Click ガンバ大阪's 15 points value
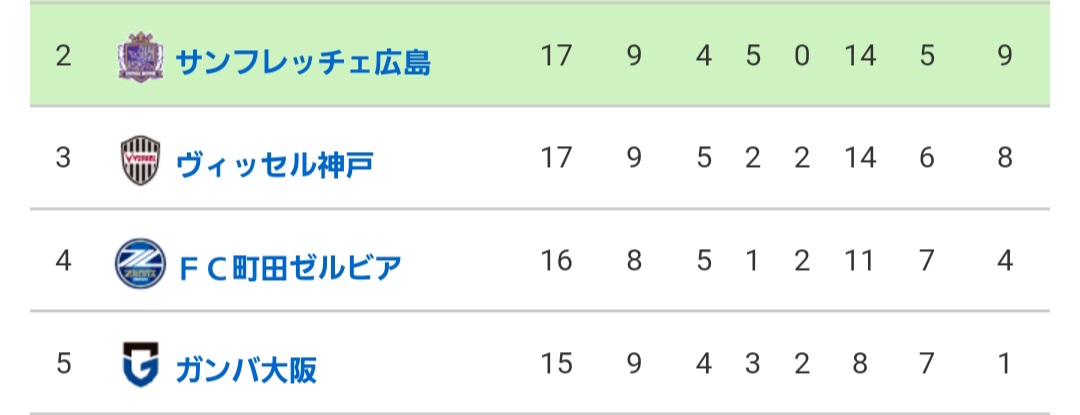Screen dimensions: 1080x415 (x=556, y=364)
